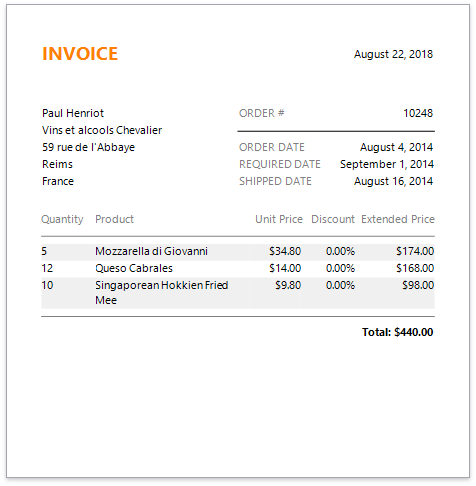Click Singaporean Hokkien Fried Mee product
This screenshot has height=486, width=476.
pyautogui.click(x=162, y=292)
